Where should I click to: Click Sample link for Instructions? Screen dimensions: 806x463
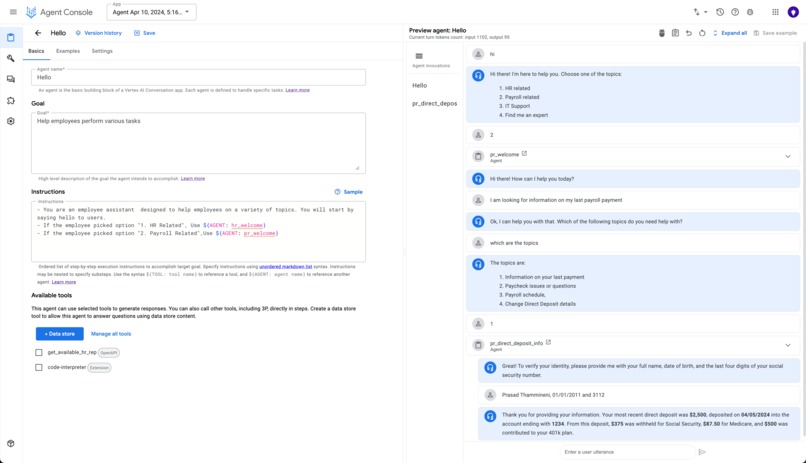pos(353,192)
